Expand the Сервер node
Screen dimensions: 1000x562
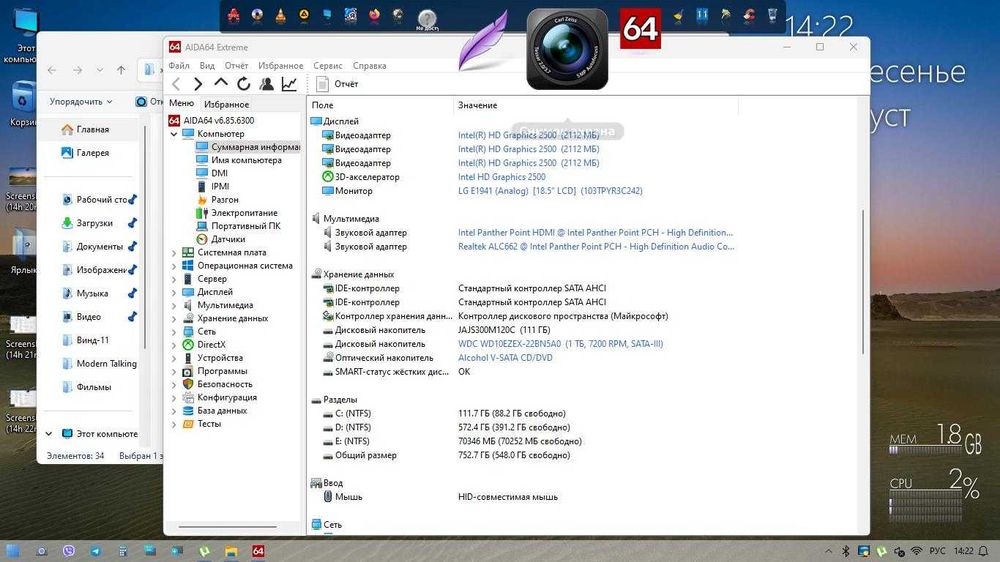[x=174, y=279]
